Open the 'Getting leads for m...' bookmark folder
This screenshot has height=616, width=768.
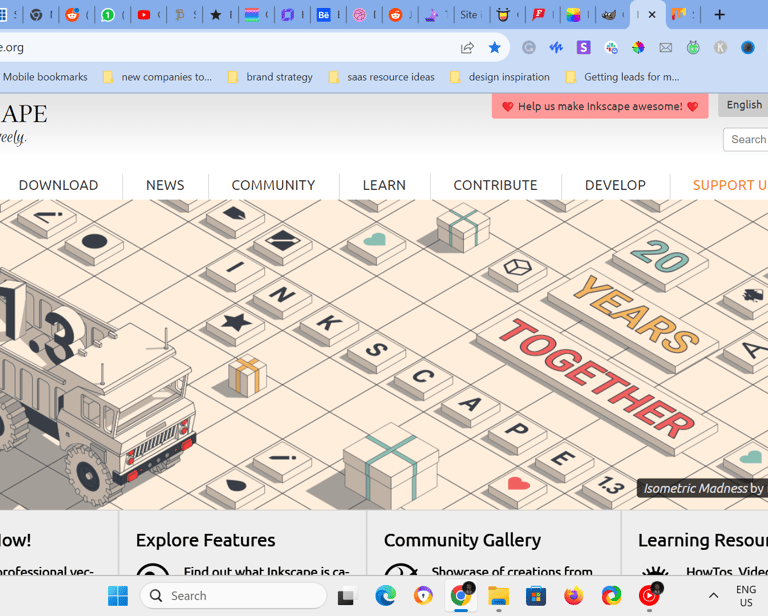[x=623, y=77]
